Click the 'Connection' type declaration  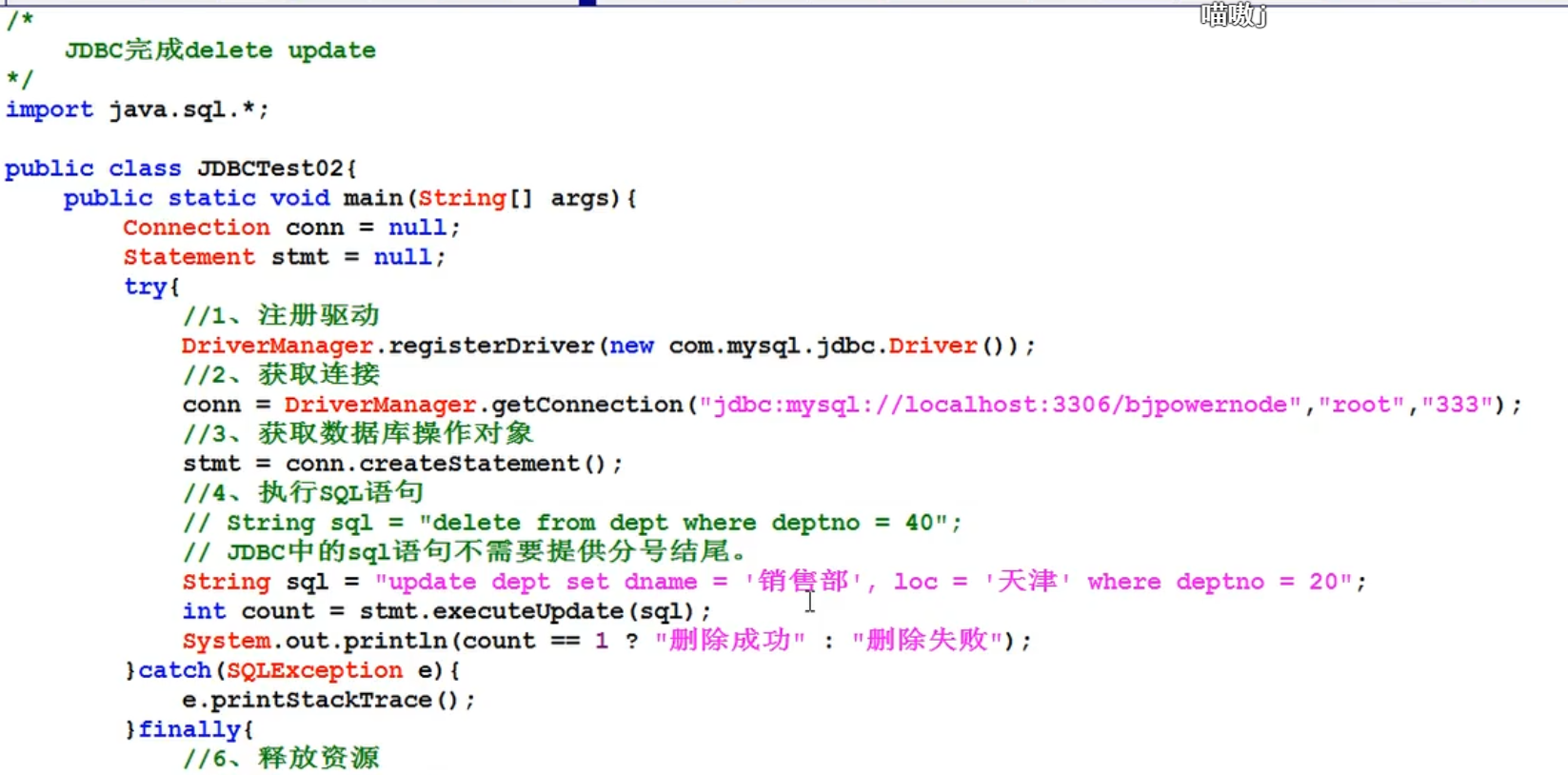(x=196, y=228)
